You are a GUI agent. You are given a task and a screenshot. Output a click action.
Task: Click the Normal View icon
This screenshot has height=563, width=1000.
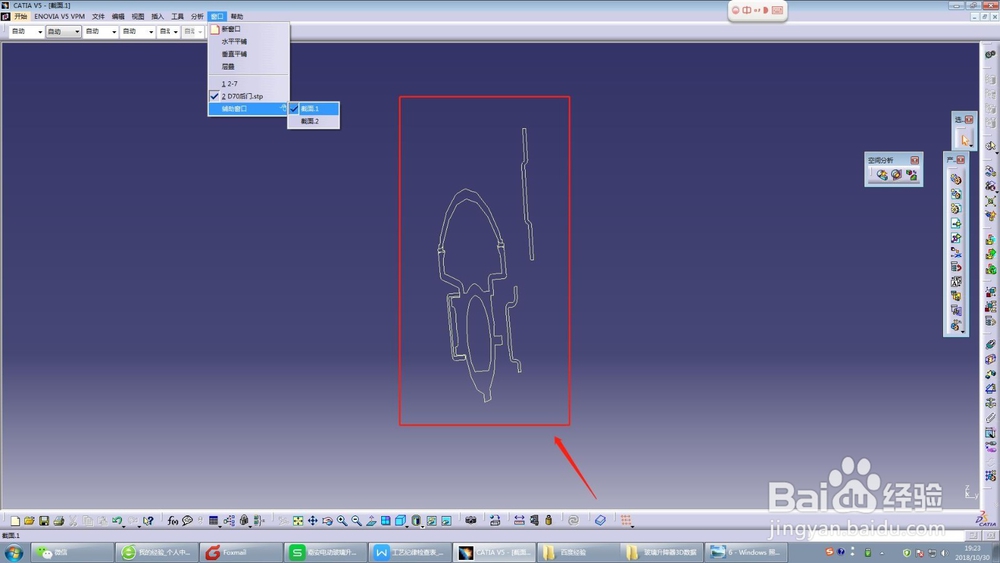click(x=371, y=521)
